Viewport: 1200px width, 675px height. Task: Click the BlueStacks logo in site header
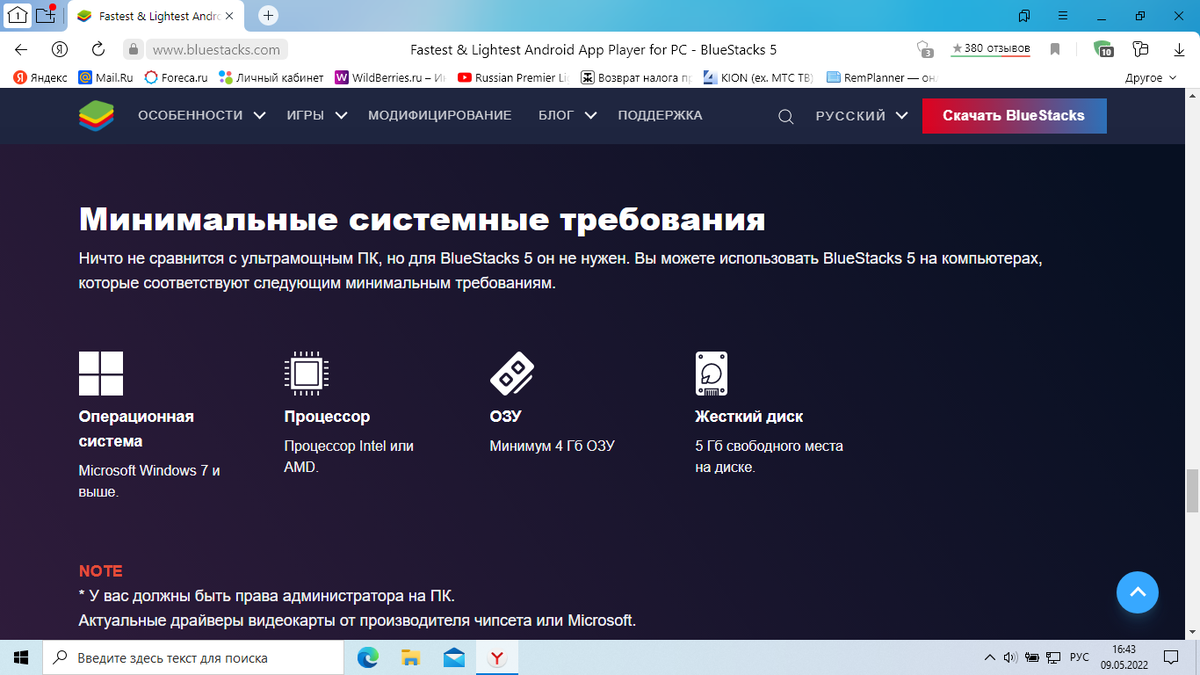[96, 115]
